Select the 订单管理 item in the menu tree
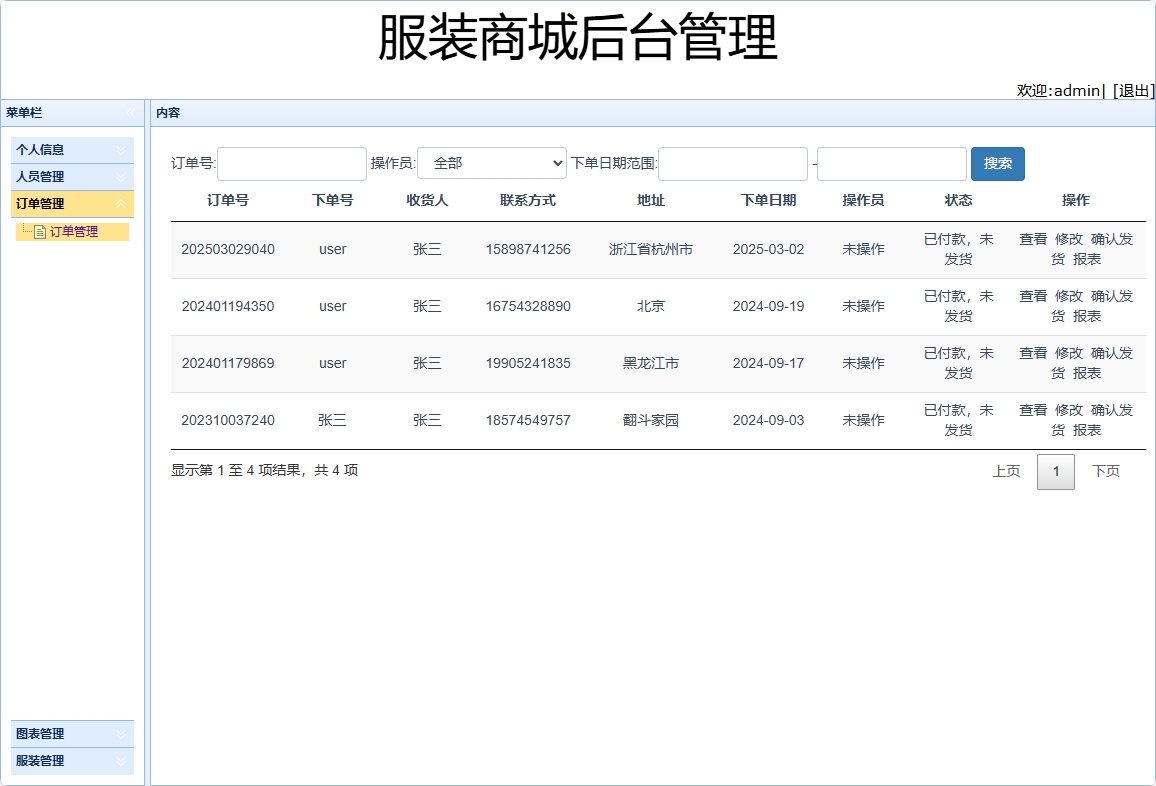This screenshot has height=786, width=1156. pos(72,229)
